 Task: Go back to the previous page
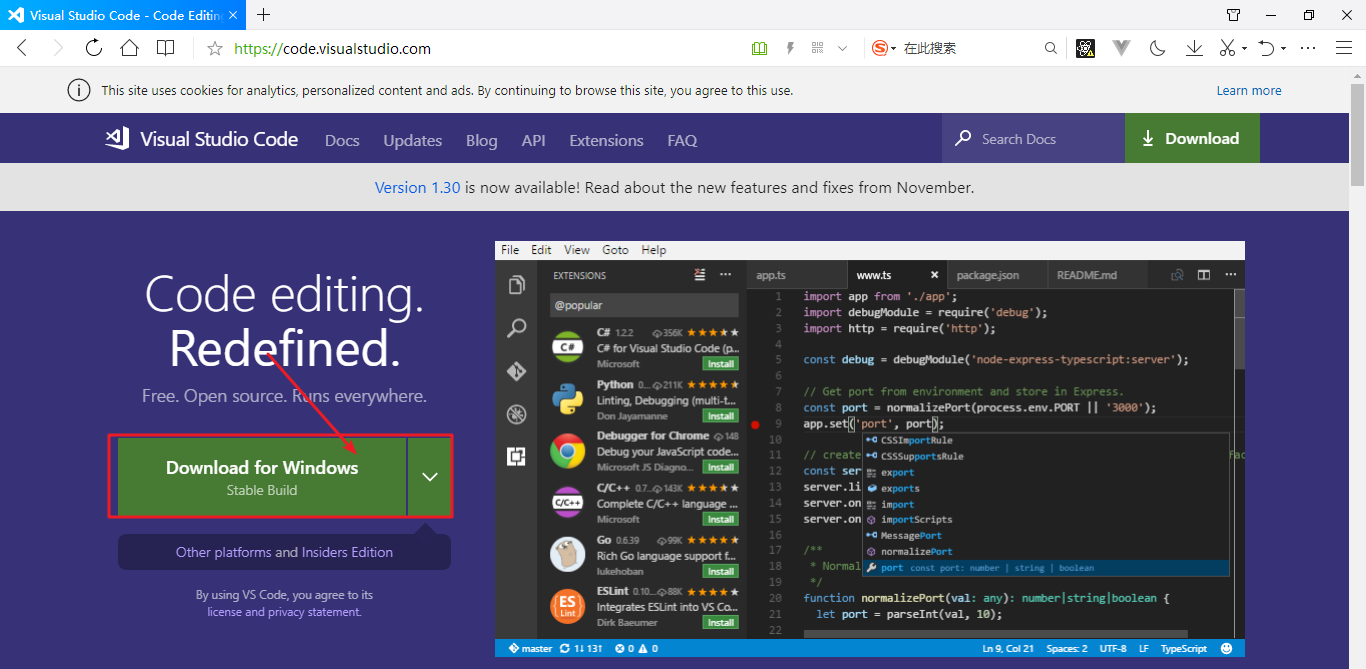point(22,48)
